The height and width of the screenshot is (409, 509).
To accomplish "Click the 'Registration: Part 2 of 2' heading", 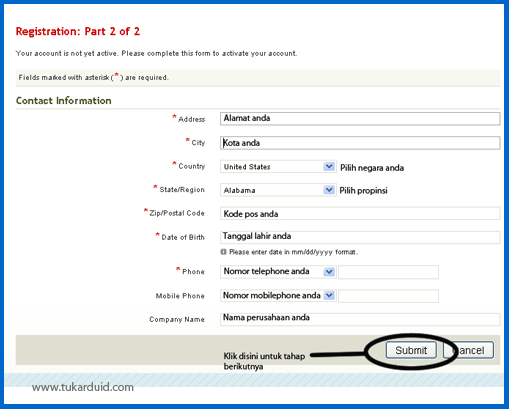I will [x=78, y=31].
